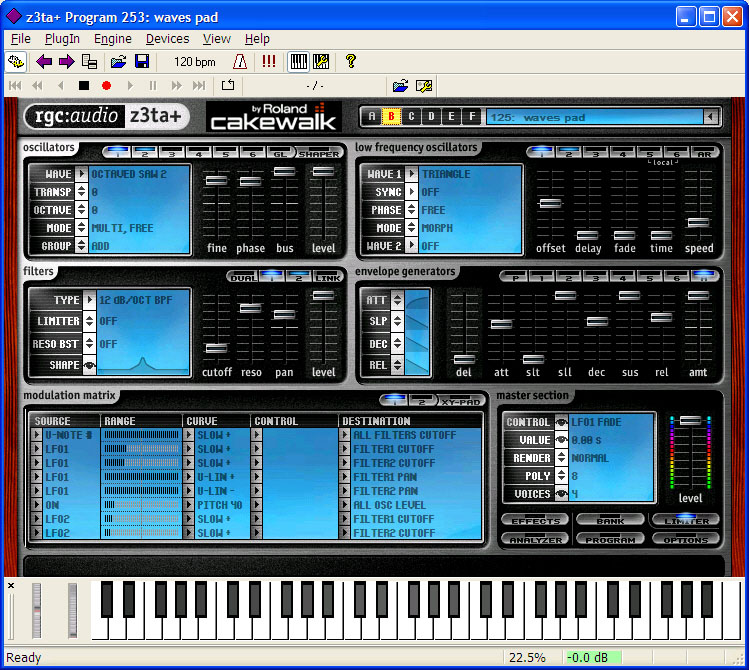
Task: Toggle the master LIMITER button
Action: 686,520
